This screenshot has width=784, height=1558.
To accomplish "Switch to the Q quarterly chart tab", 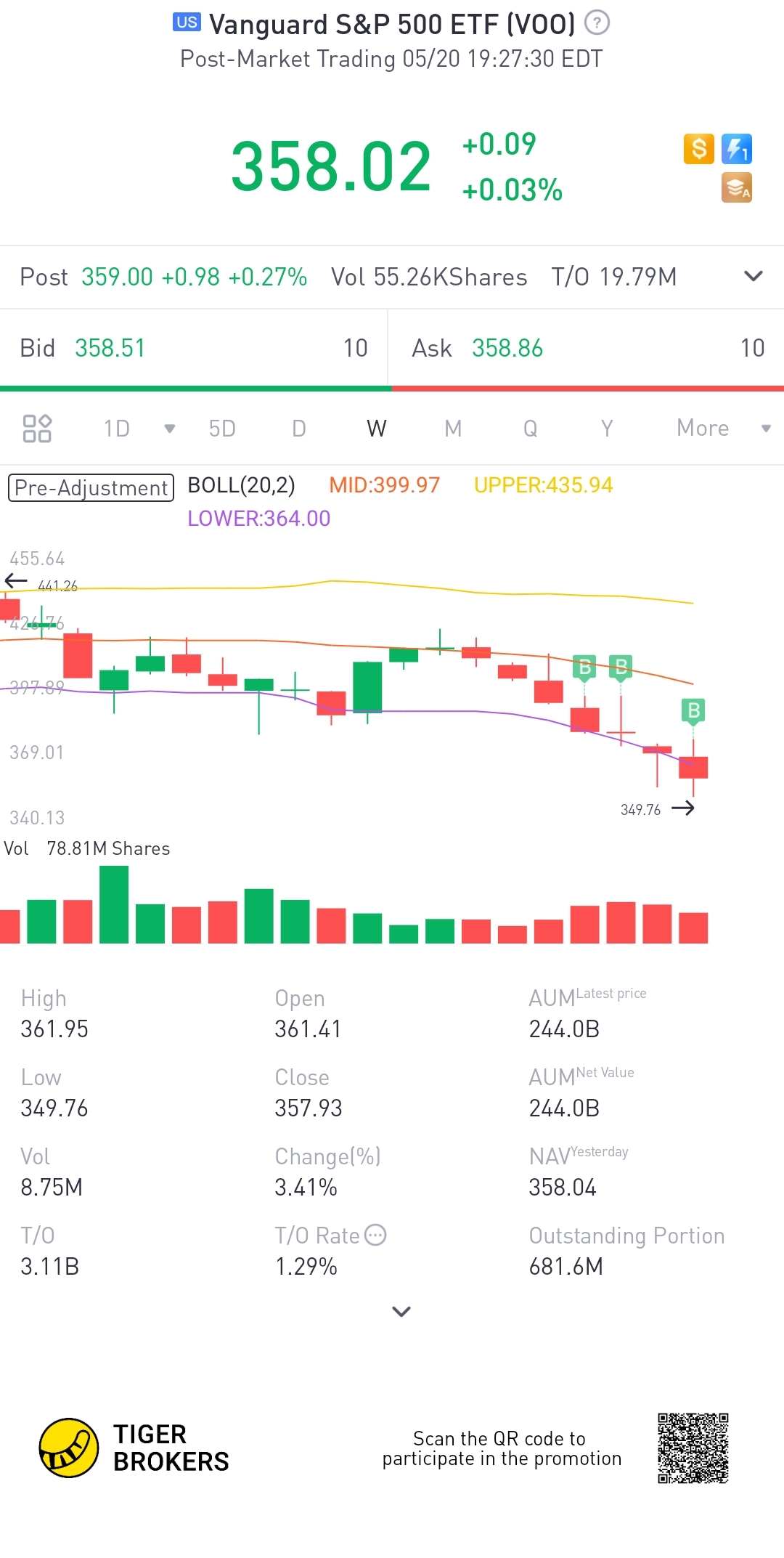I will (x=531, y=429).
